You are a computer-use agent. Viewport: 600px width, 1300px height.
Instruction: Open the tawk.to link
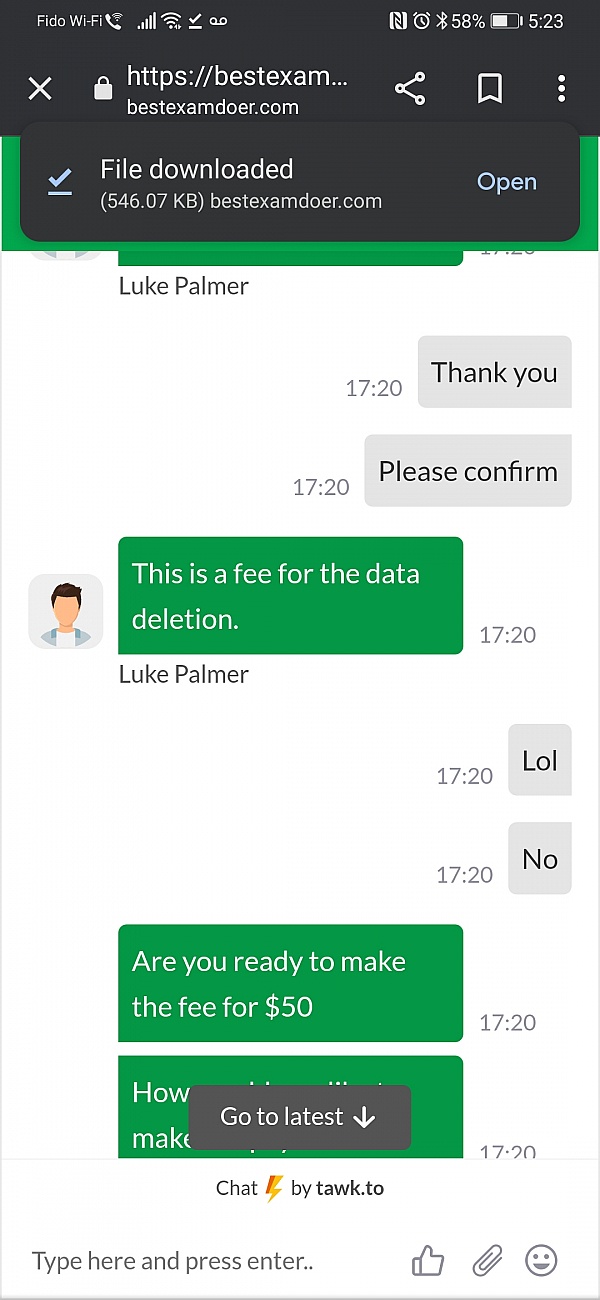tap(350, 1188)
